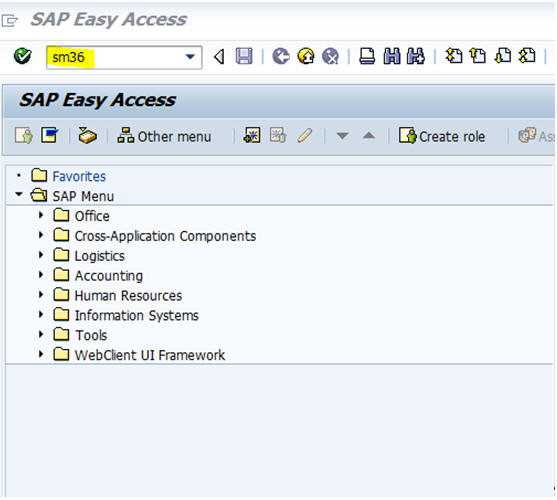This screenshot has width=557, height=500.
Task: Click the Next Page icon
Action: [x=503, y=56]
